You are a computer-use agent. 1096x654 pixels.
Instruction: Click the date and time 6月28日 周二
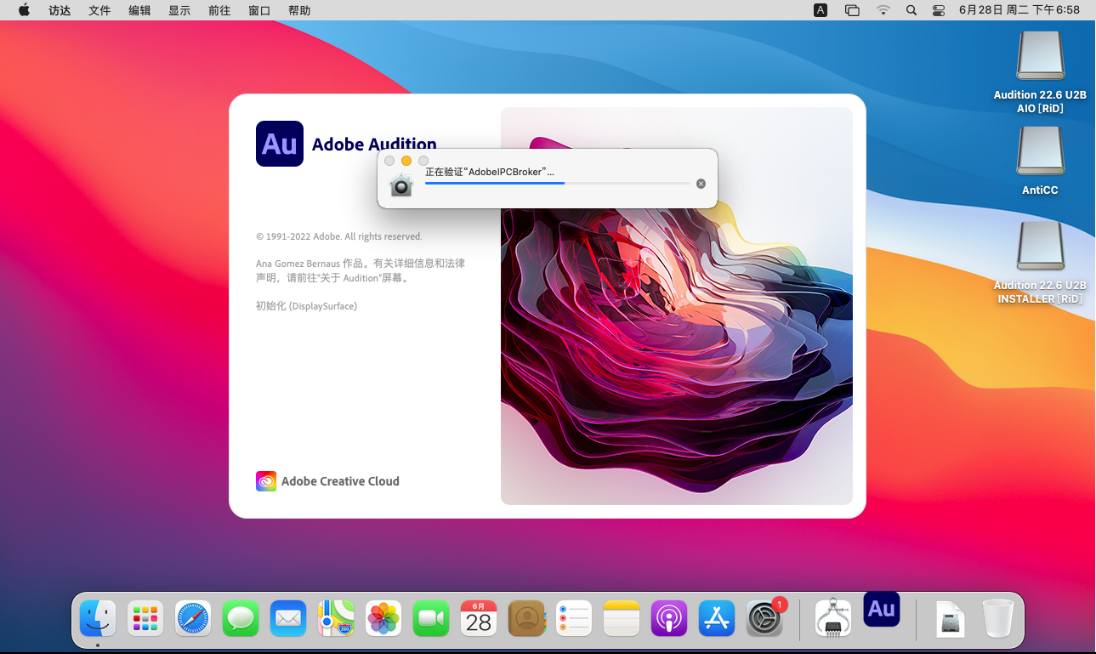[1019, 10]
